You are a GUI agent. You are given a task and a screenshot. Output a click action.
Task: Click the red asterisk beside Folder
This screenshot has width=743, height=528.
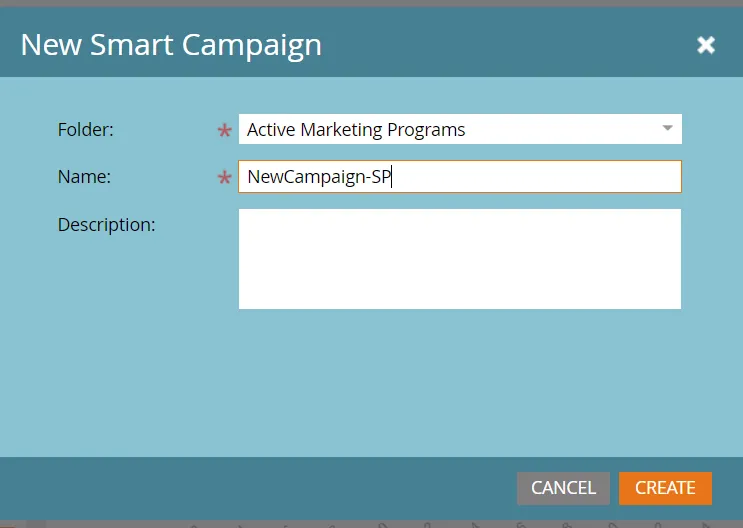click(x=224, y=131)
